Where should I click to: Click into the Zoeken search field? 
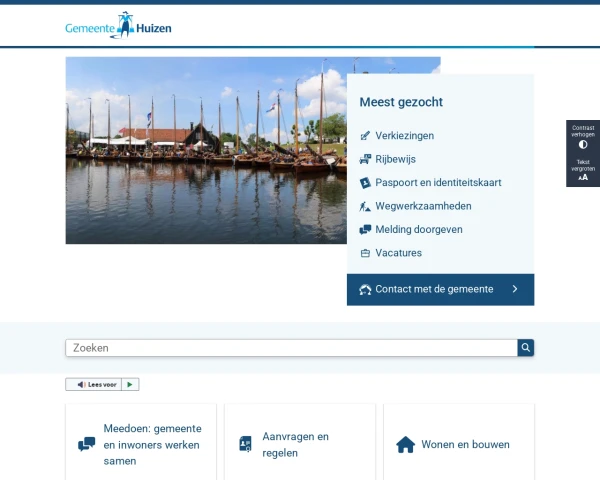point(290,348)
